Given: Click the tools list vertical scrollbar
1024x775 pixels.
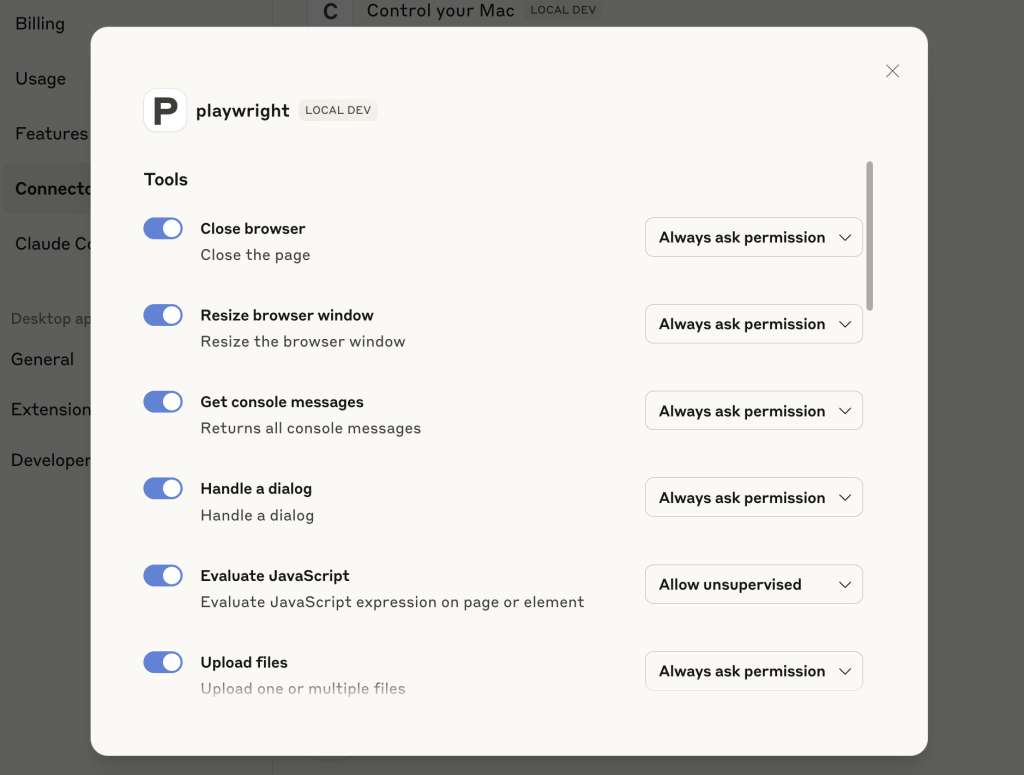Looking at the screenshot, I should coord(870,235).
